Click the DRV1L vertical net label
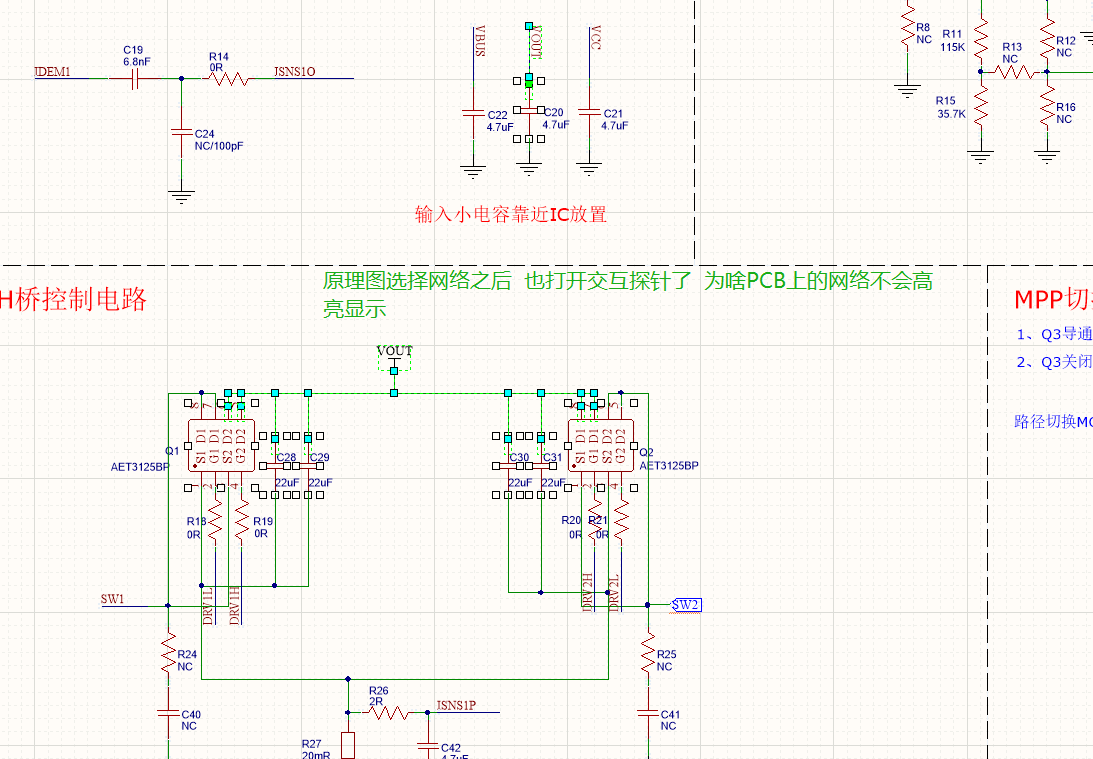This screenshot has width=1093, height=759. (208, 605)
